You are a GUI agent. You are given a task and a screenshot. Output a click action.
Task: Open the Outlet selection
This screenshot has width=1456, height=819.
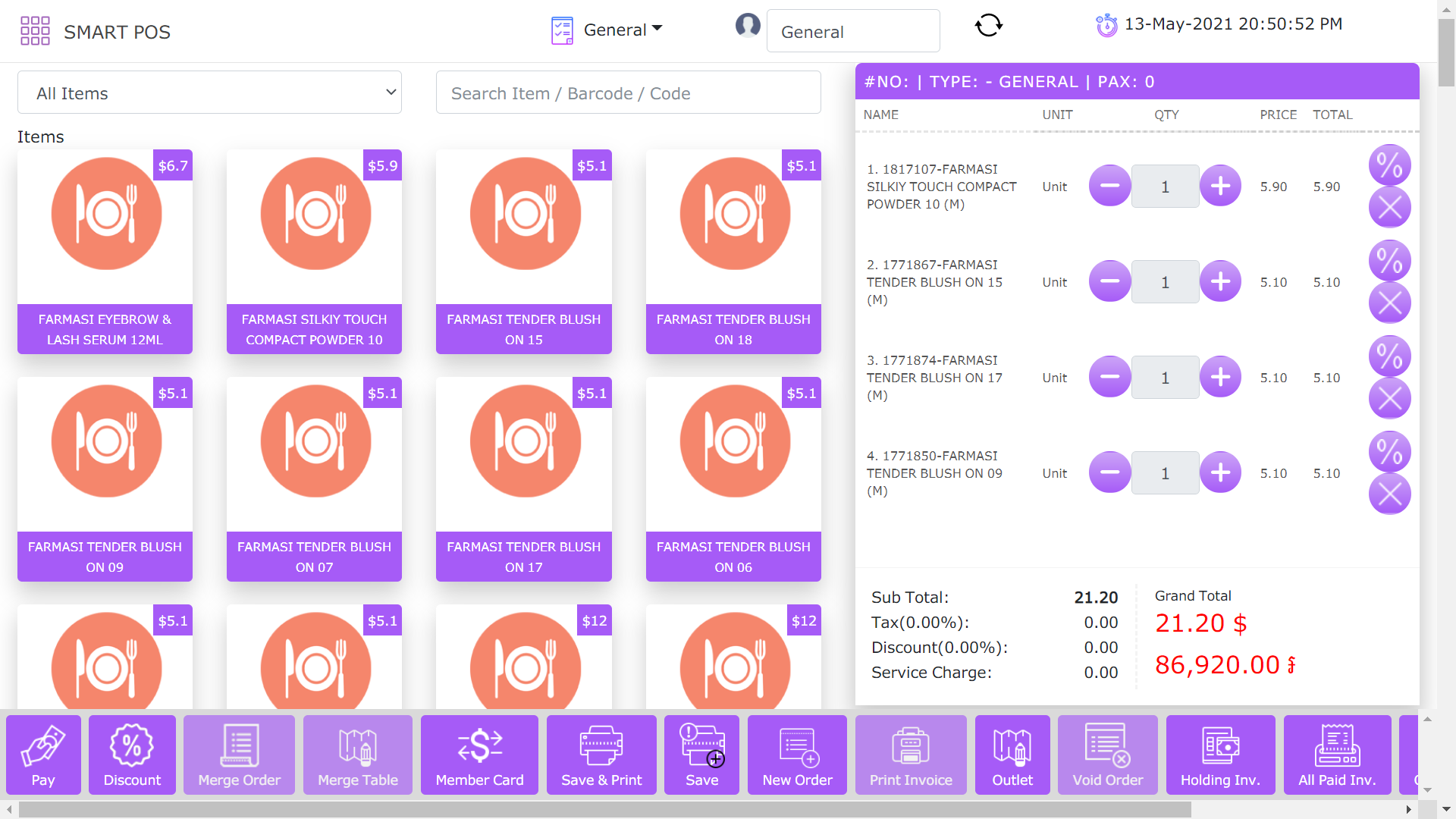point(1012,755)
